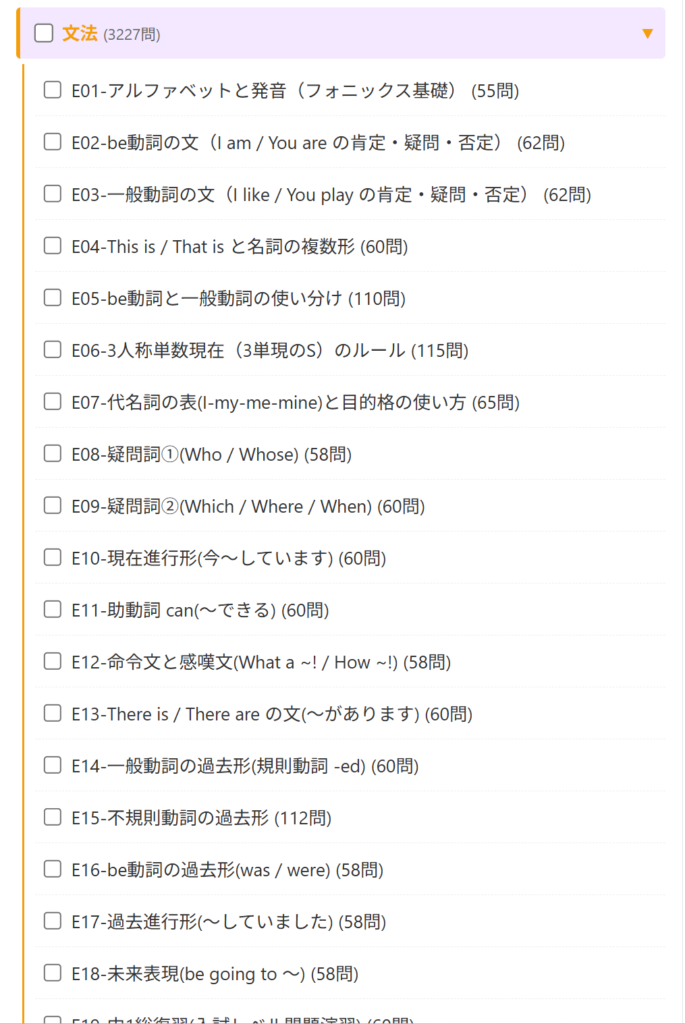Tick E15 不規則動詞の過去形 checkbox
The width and height of the screenshot is (685, 1024).
53,818
